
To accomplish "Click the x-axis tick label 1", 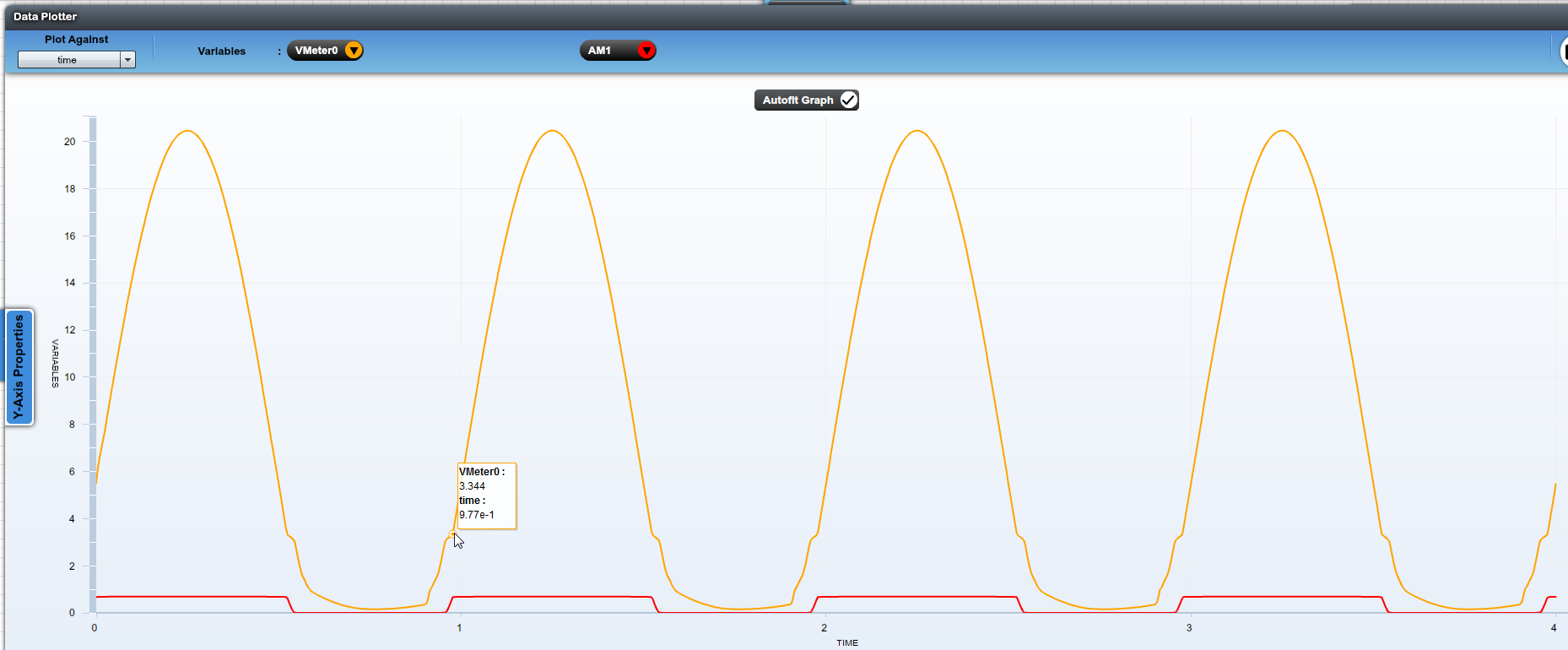I will (x=460, y=628).
